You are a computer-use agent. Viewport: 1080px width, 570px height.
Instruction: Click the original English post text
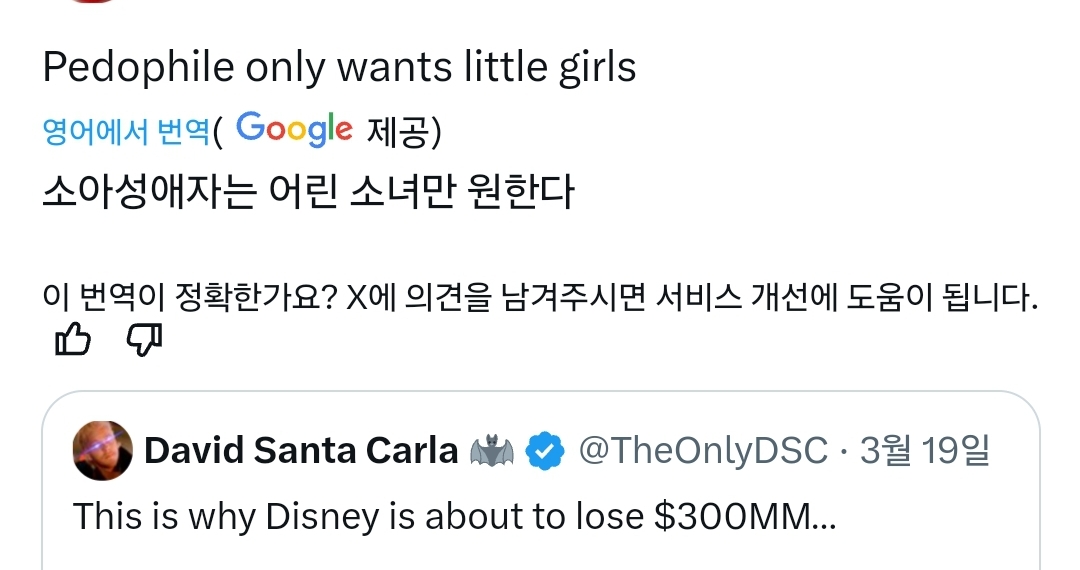click(x=339, y=68)
